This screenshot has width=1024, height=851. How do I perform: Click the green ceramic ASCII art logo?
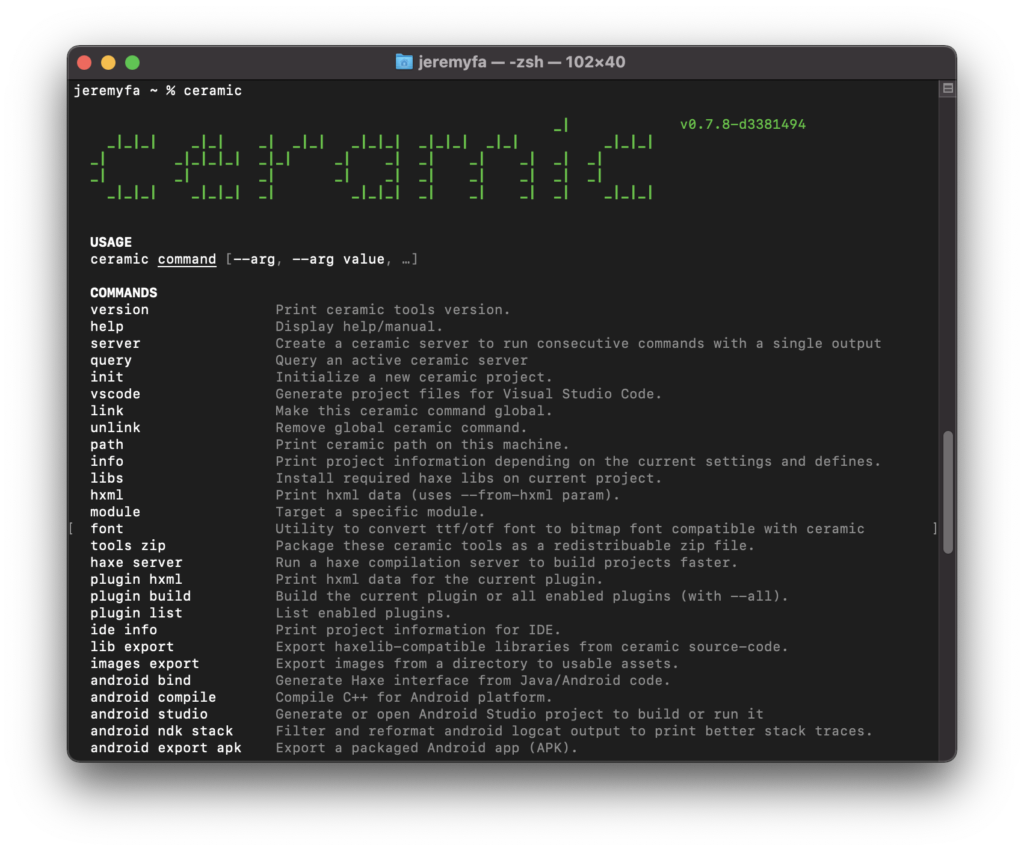[372, 159]
